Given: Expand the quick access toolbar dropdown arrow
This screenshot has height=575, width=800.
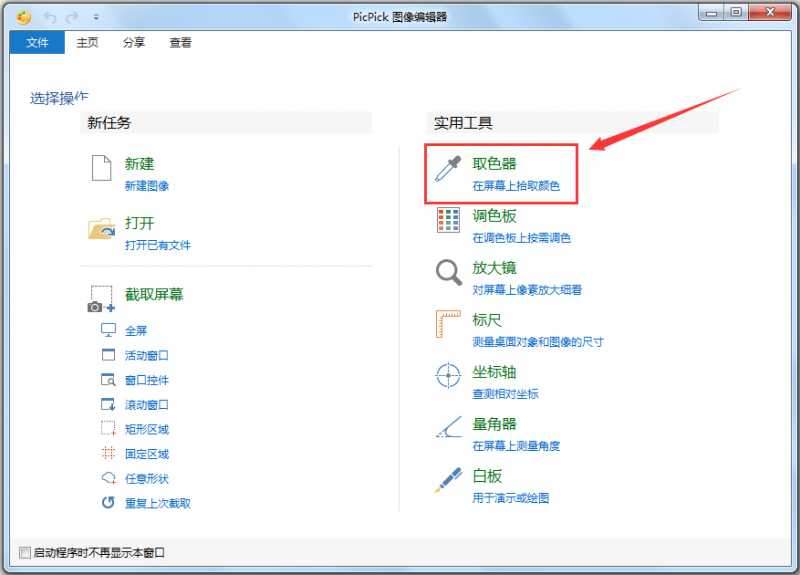Looking at the screenshot, I should pos(96,17).
